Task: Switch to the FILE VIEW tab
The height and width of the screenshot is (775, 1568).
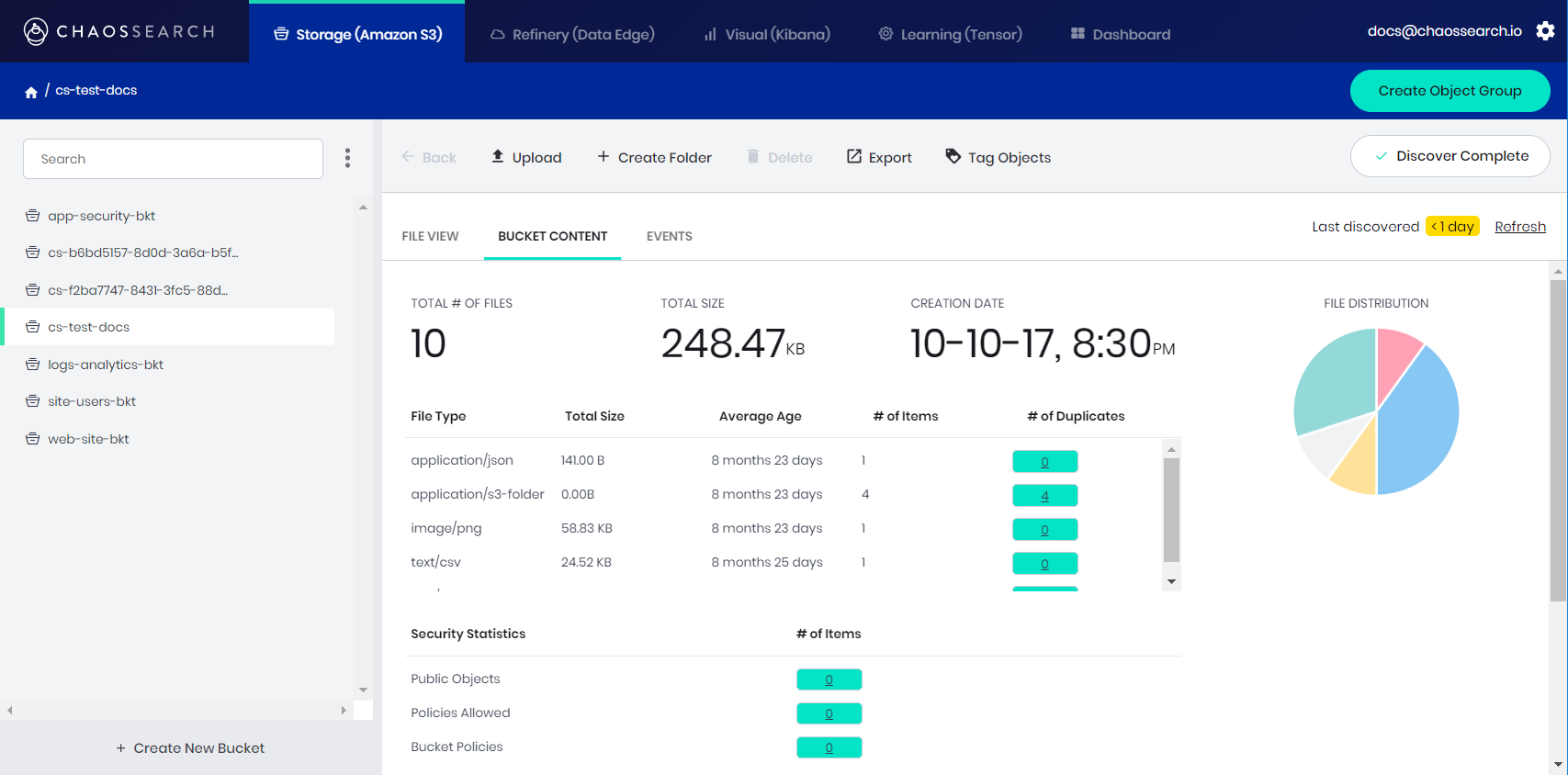Action: (430, 236)
